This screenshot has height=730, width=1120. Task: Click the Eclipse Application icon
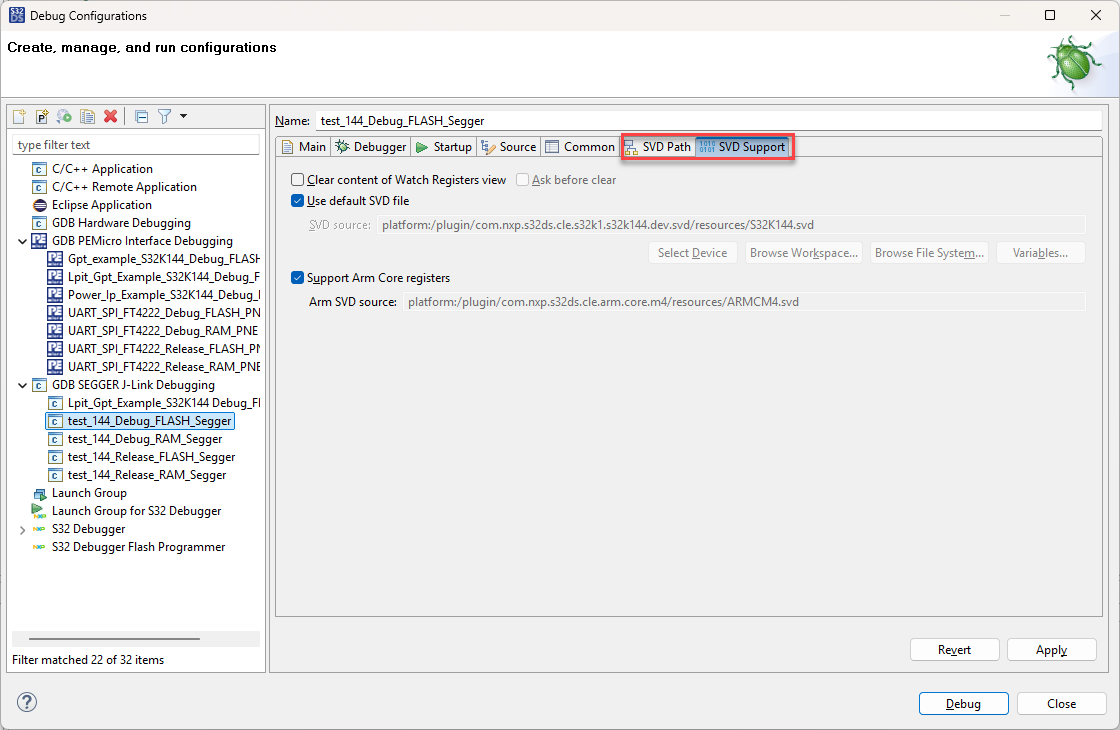[x=40, y=205]
